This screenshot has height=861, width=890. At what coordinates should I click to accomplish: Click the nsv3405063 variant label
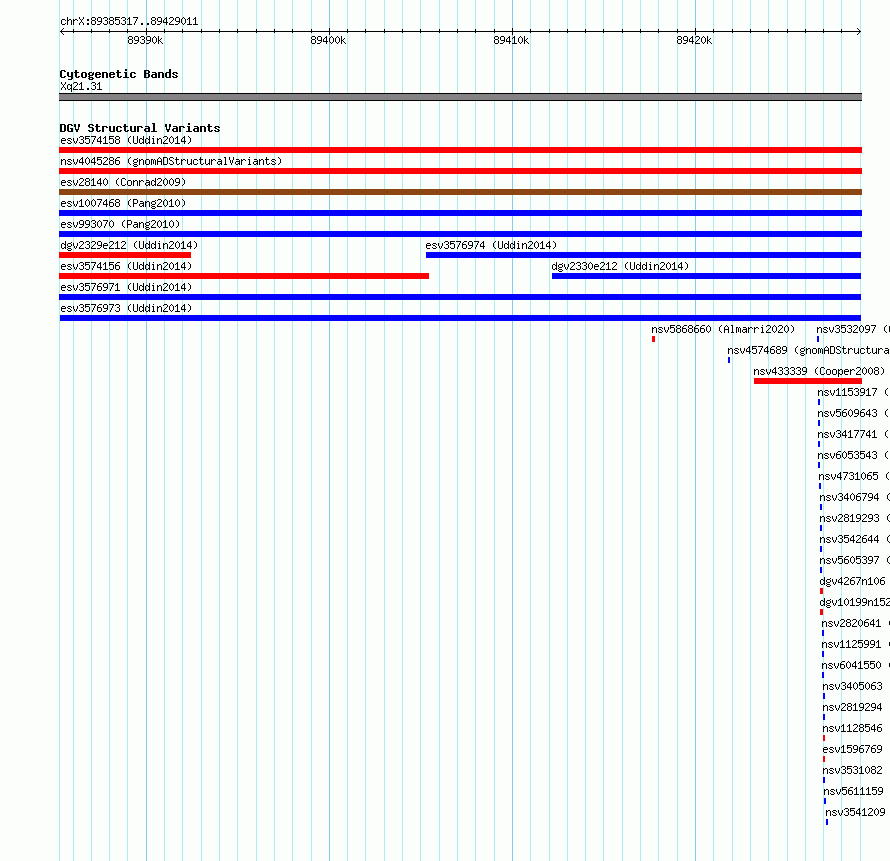point(853,686)
